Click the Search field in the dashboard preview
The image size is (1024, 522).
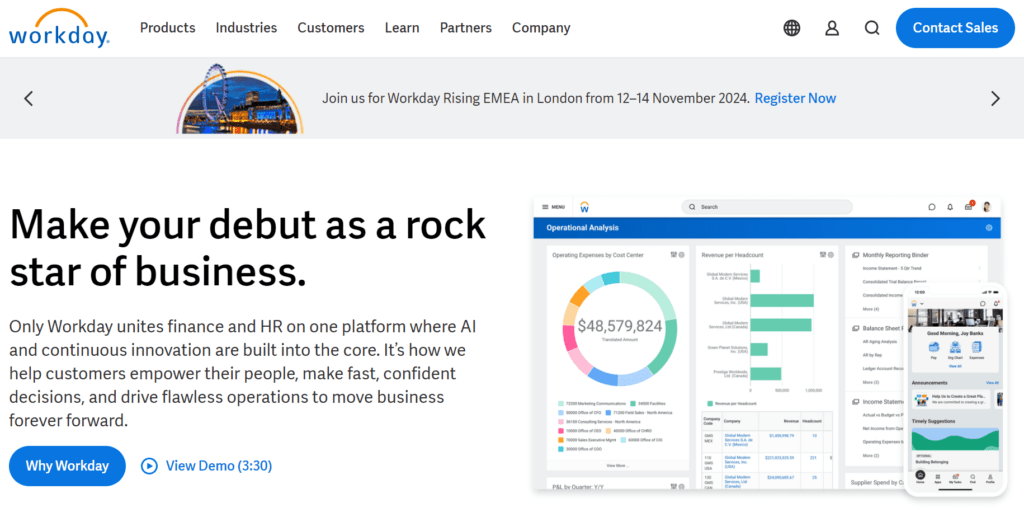767,207
